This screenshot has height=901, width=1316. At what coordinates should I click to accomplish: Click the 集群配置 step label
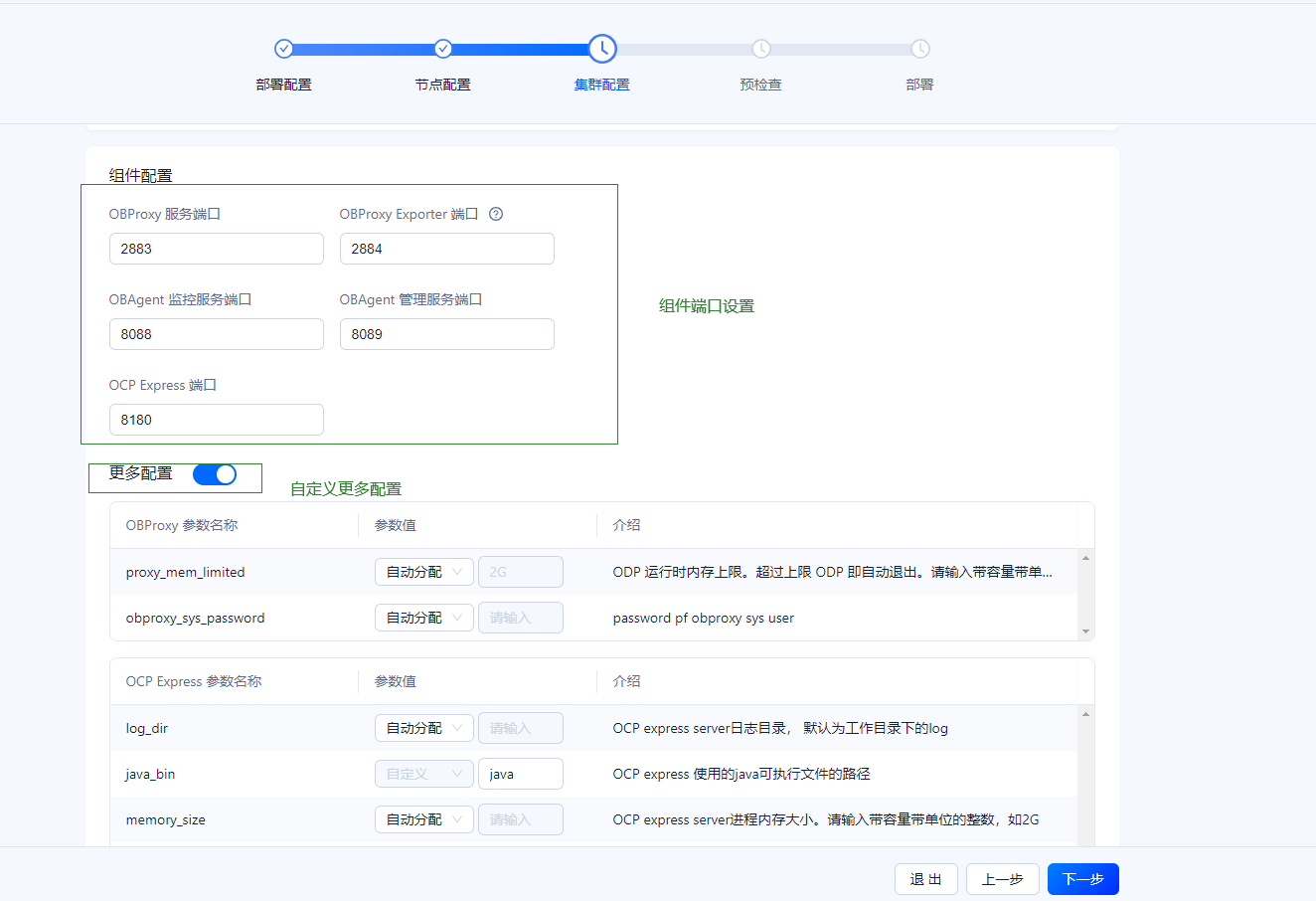602,85
